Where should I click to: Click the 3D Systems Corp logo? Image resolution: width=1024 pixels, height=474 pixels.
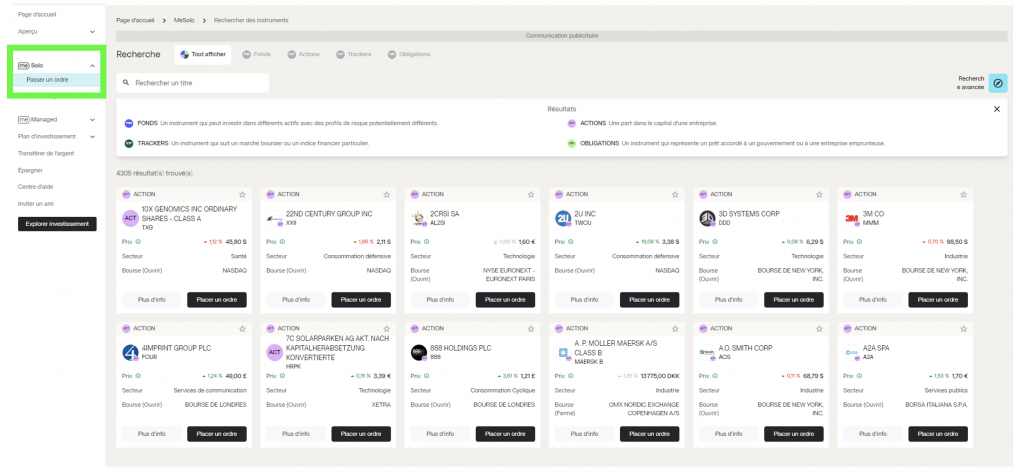[707, 219]
